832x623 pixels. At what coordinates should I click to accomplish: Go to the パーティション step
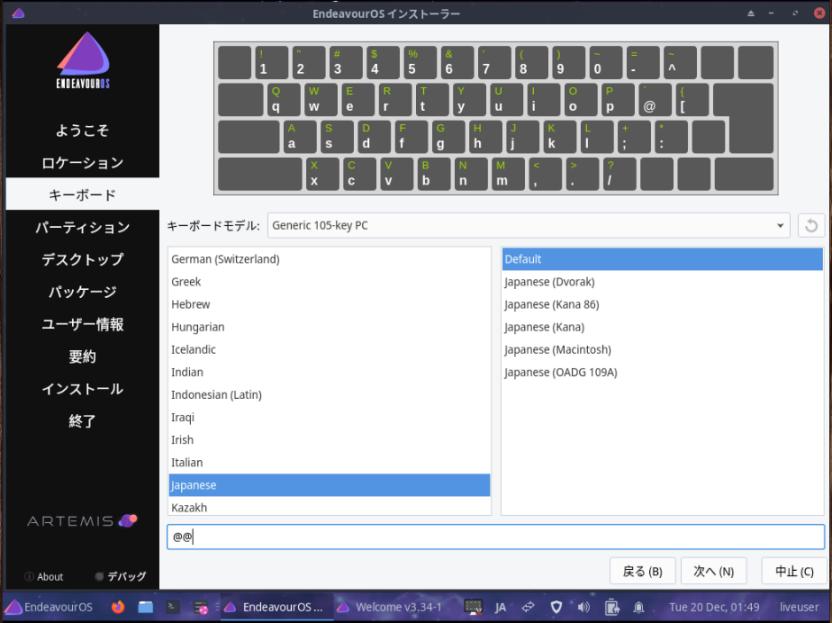pos(82,227)
